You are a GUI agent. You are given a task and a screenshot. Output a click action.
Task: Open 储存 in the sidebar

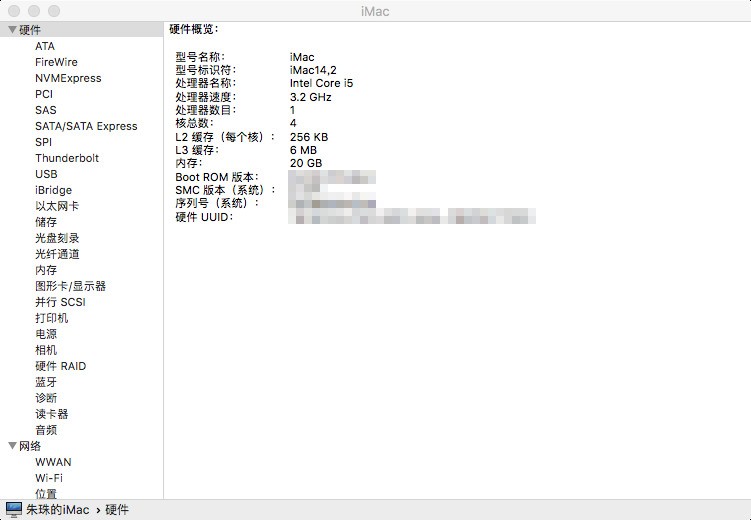coord(46,222)
